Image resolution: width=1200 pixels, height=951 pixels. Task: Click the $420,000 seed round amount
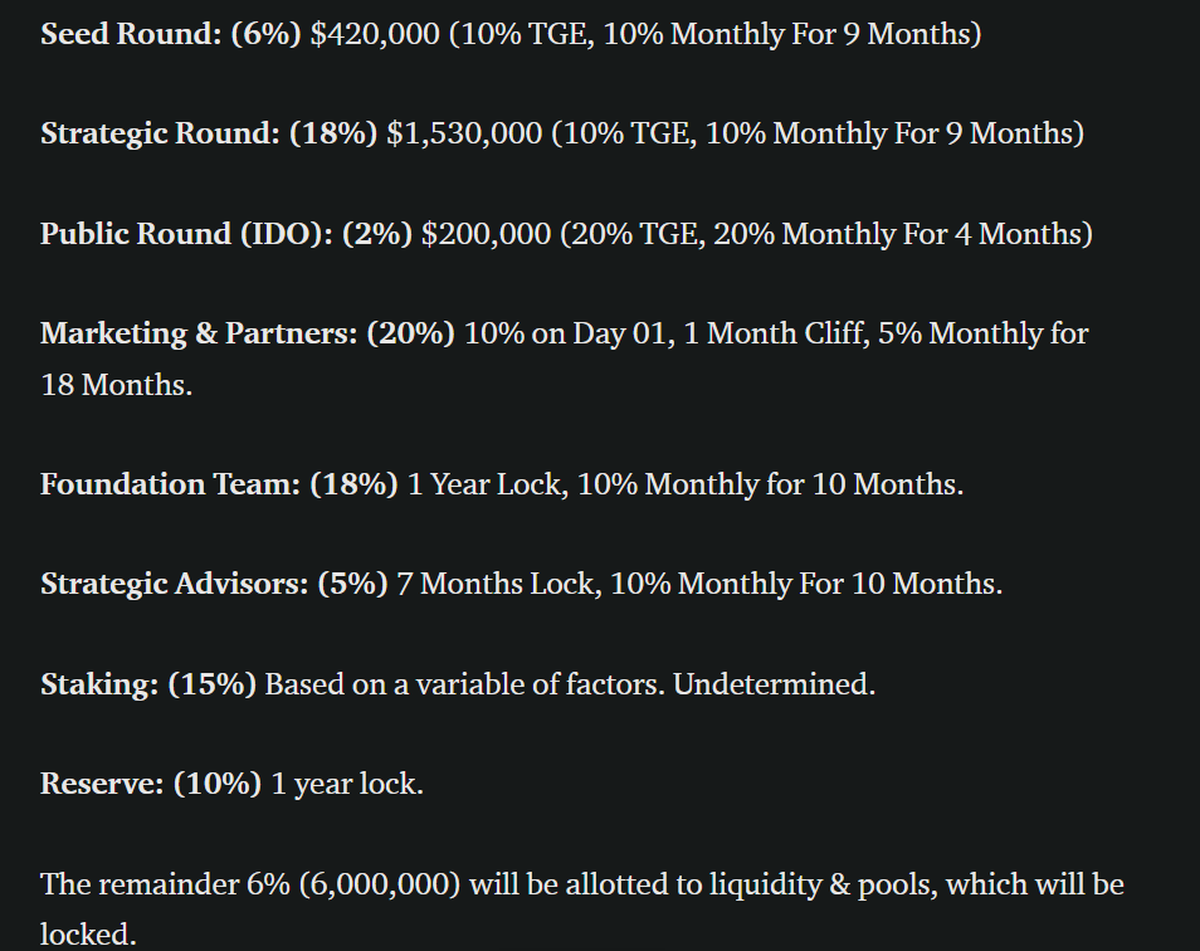(x=375, y=34)
